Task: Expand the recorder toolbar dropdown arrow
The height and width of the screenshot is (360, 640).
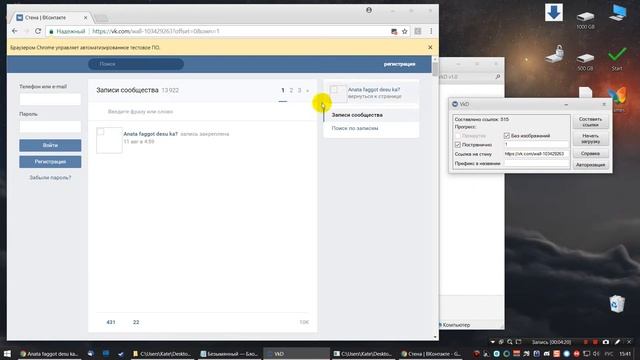Action: point(492,342)
